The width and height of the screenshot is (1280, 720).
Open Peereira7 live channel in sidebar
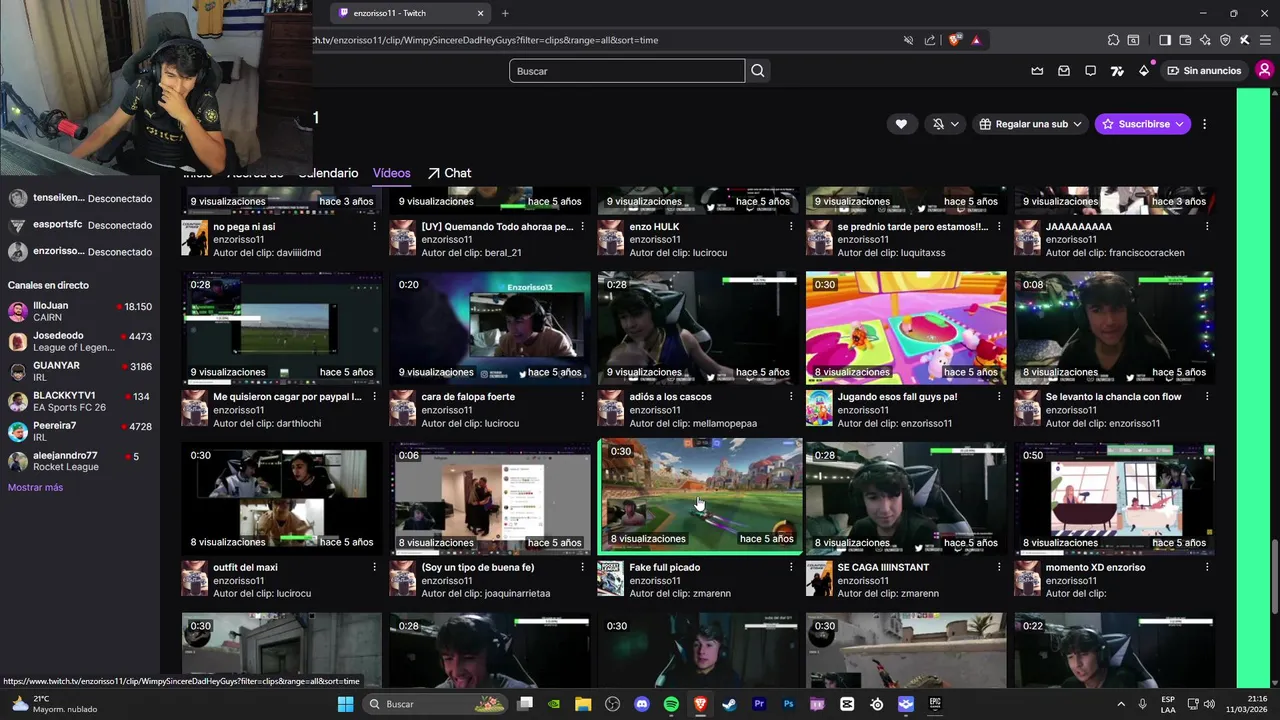[x=80, y=431]
